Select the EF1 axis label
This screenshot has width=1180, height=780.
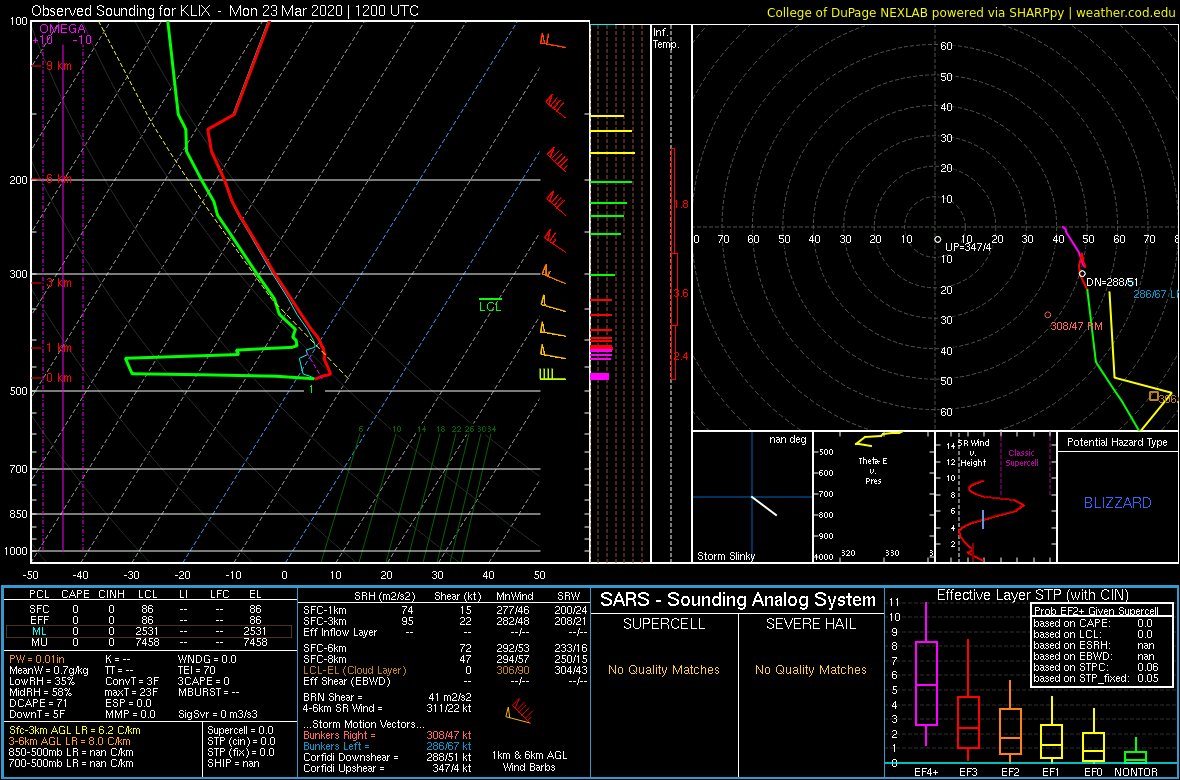tap(1052, 772)
